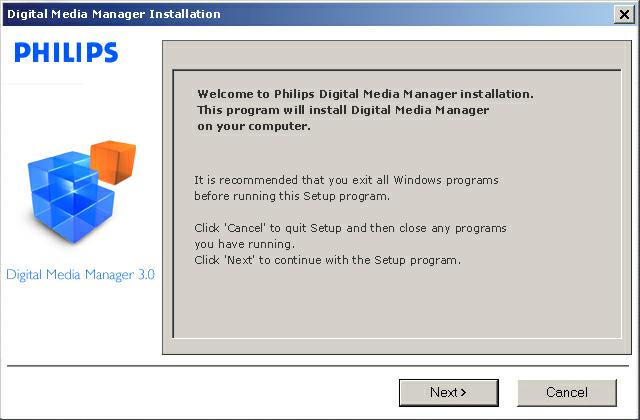Click the empty area of the welcome panel

397,304
